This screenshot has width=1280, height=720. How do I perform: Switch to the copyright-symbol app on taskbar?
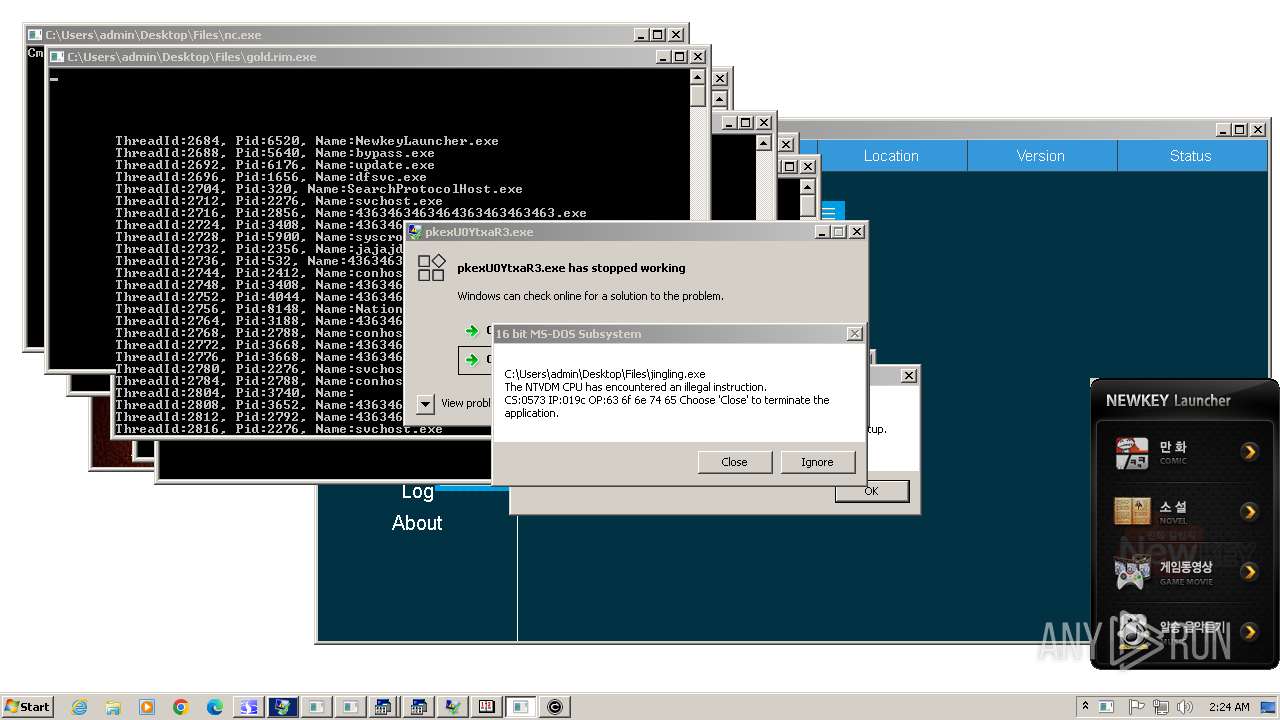click(555, 707)
